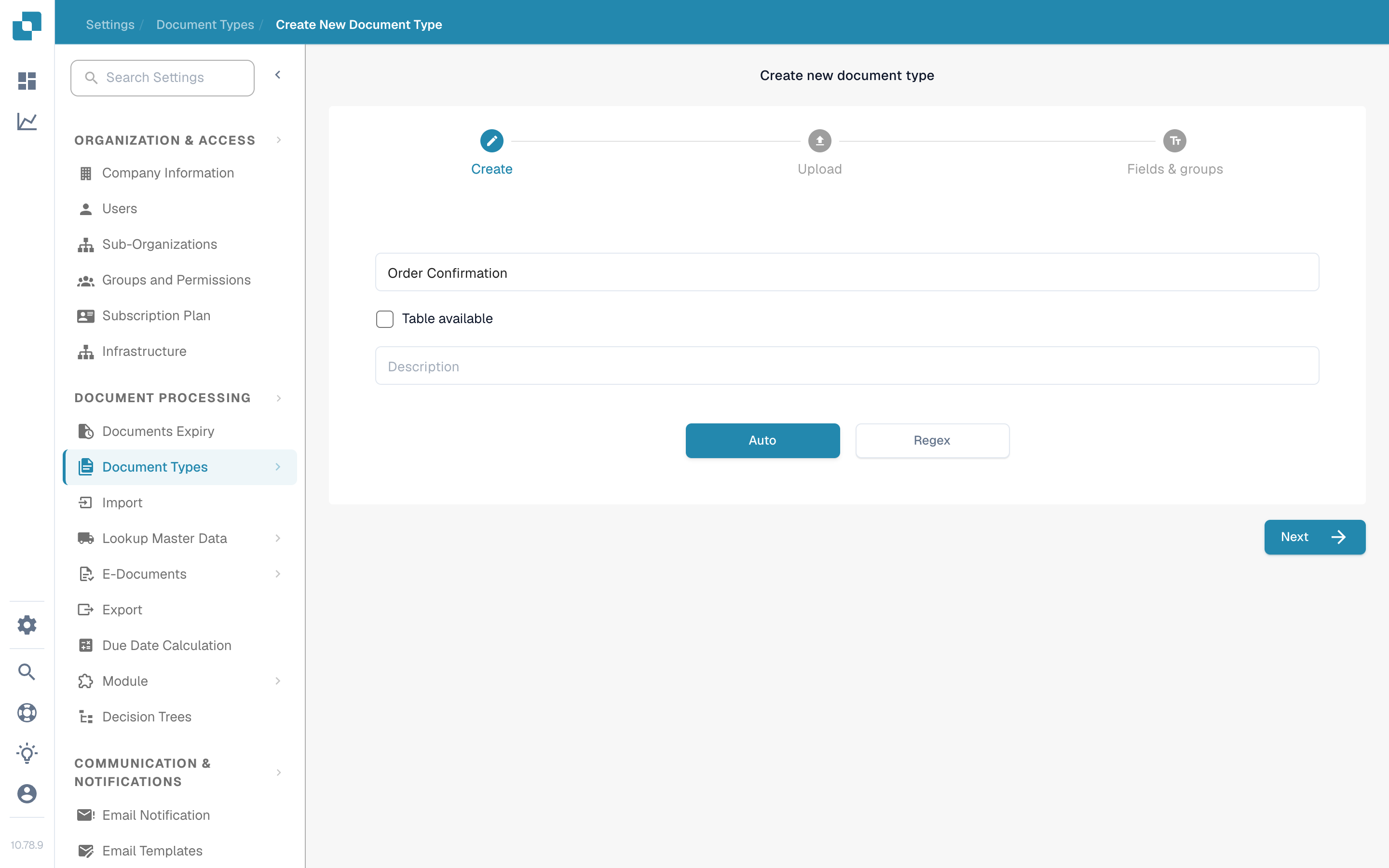Click the lightbulb ideas icon

(27, 753)
